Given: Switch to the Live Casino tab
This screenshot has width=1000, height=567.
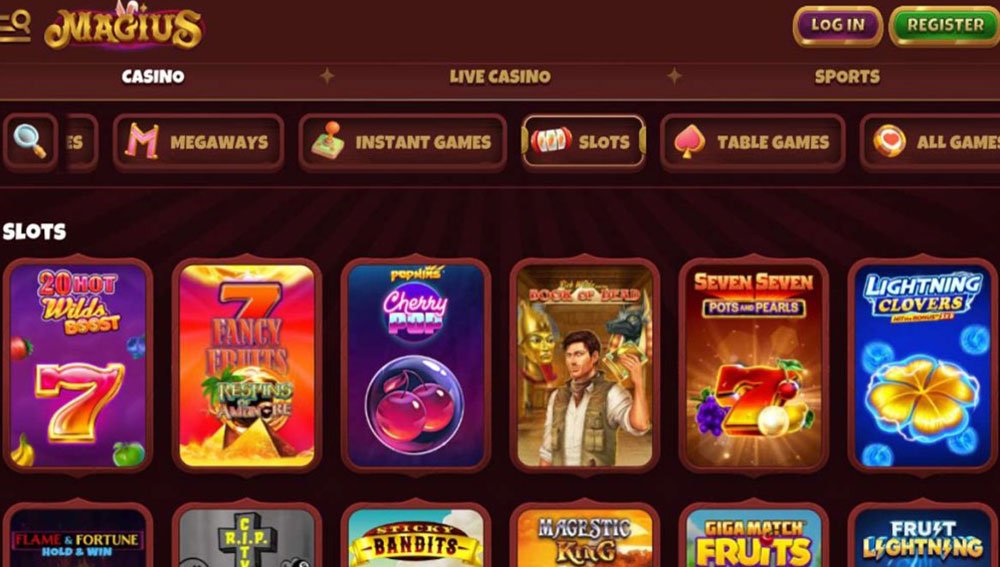Looking at the screenshot, I should [x=500, y=77].
